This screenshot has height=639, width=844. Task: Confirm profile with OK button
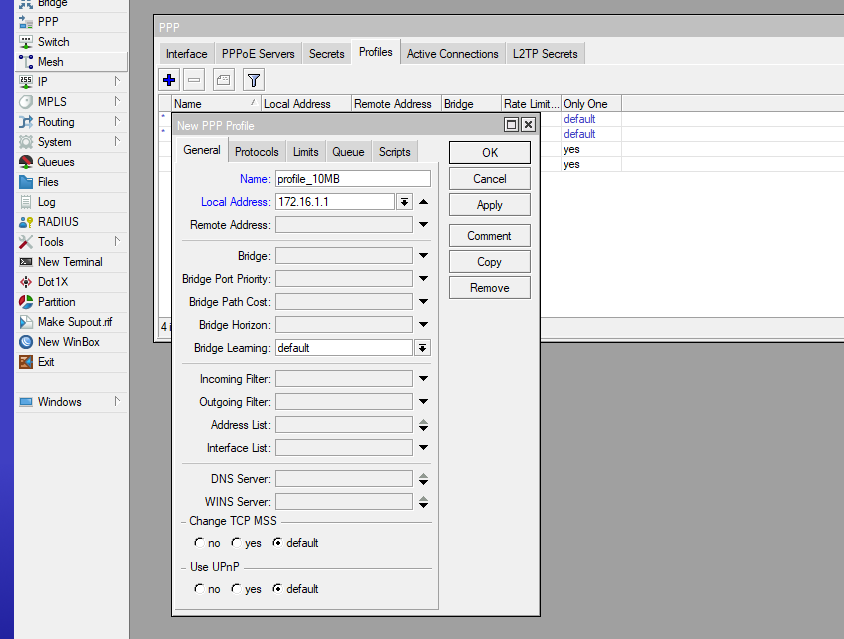tap(490, 152)
